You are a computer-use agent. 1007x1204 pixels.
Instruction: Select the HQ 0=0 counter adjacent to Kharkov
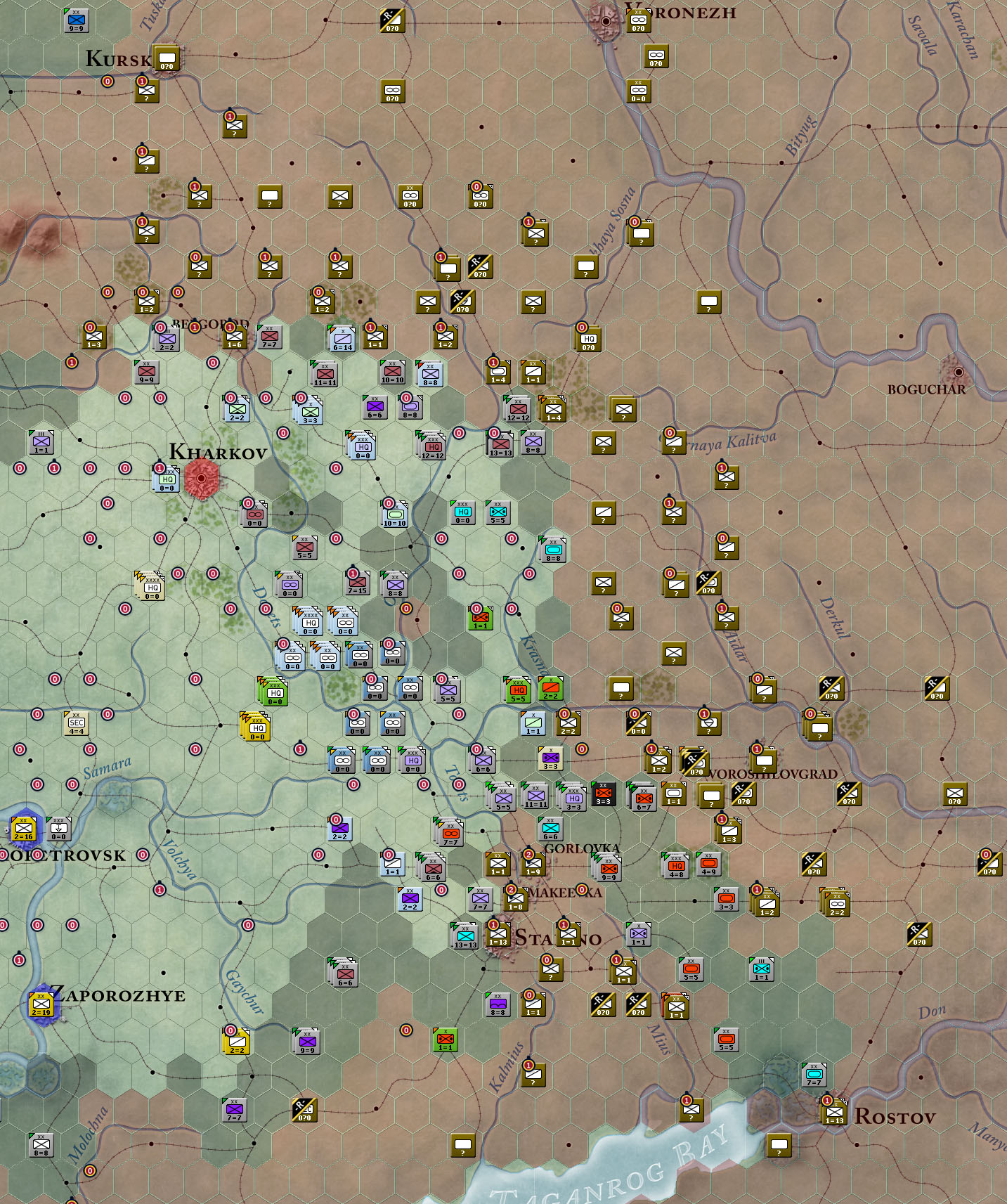tap(167, 479)
